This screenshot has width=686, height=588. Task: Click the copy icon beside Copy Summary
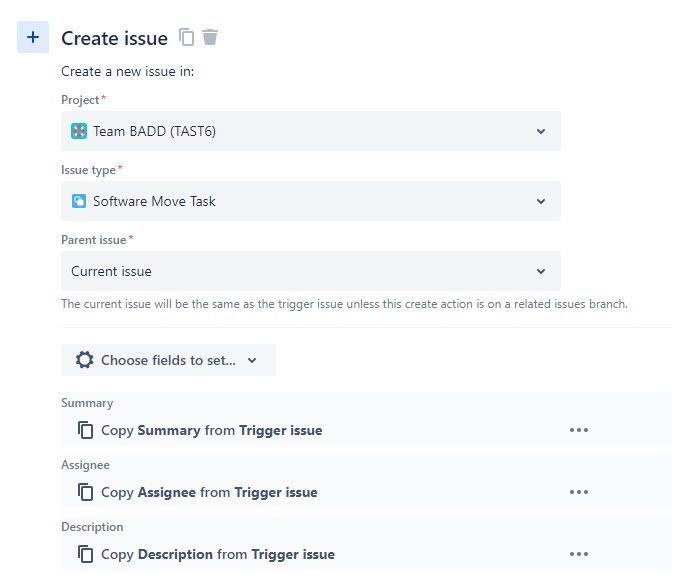coord(85,430)
